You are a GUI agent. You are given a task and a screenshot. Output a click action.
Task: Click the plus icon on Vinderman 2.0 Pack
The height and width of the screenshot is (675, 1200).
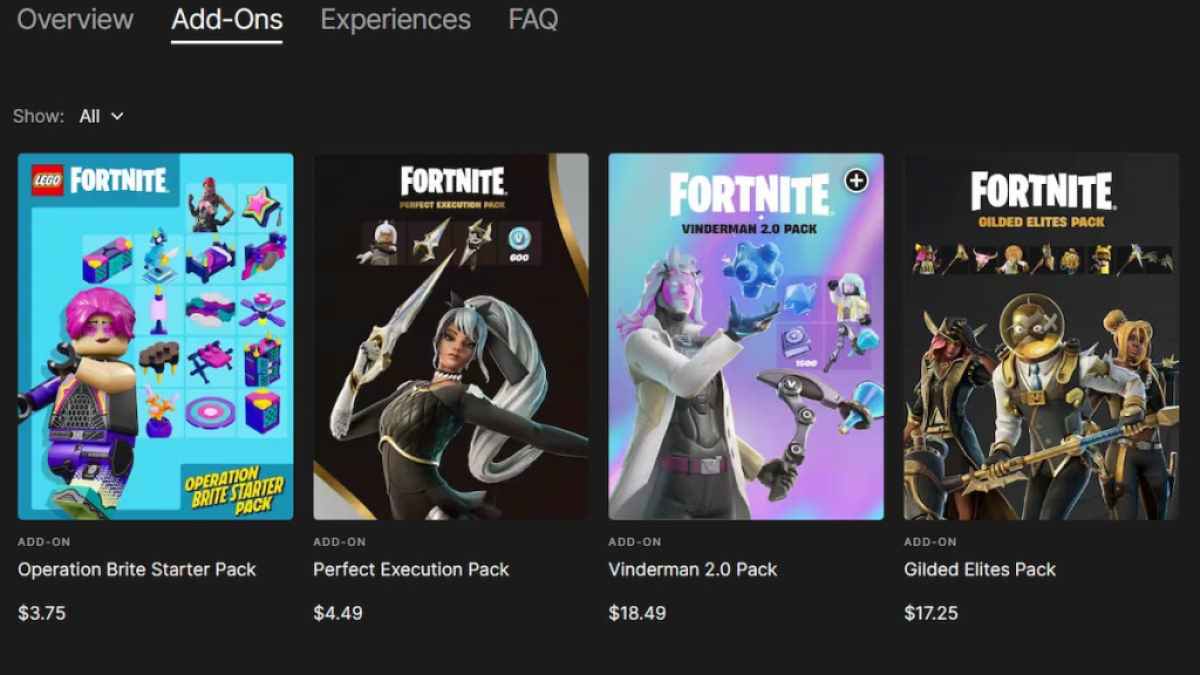(856, 181)
